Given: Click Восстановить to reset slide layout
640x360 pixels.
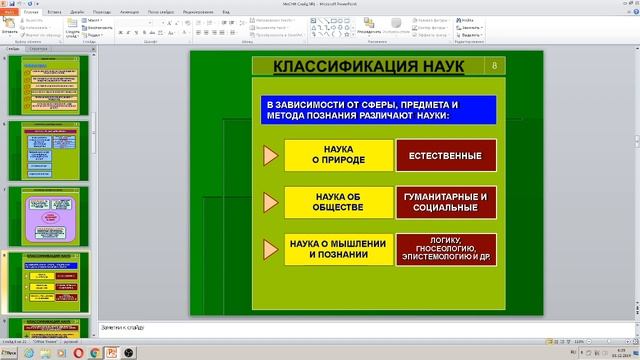Looking at the screenshot, I should [x=97, y=28].
